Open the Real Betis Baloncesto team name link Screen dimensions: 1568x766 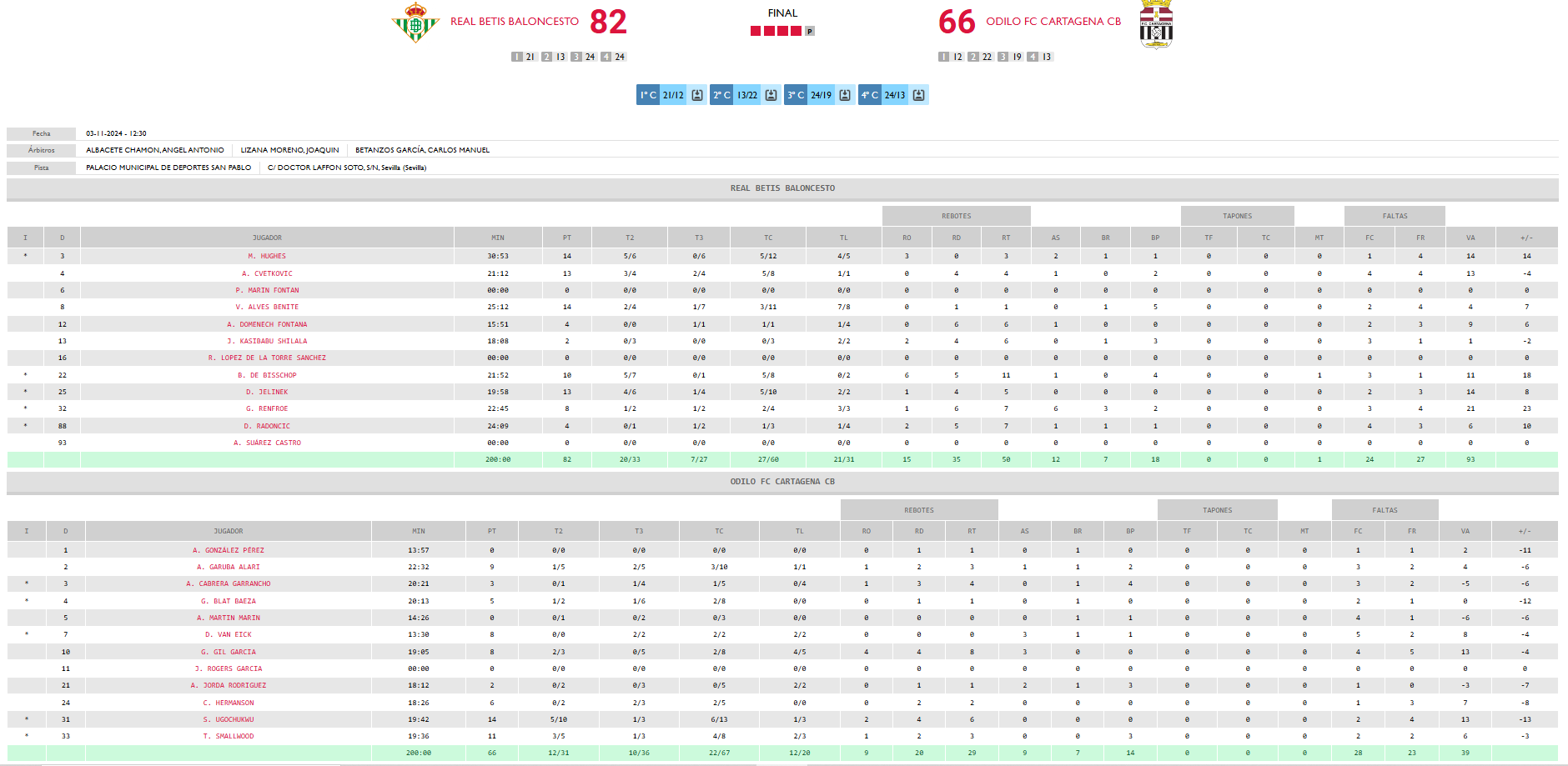515,22
